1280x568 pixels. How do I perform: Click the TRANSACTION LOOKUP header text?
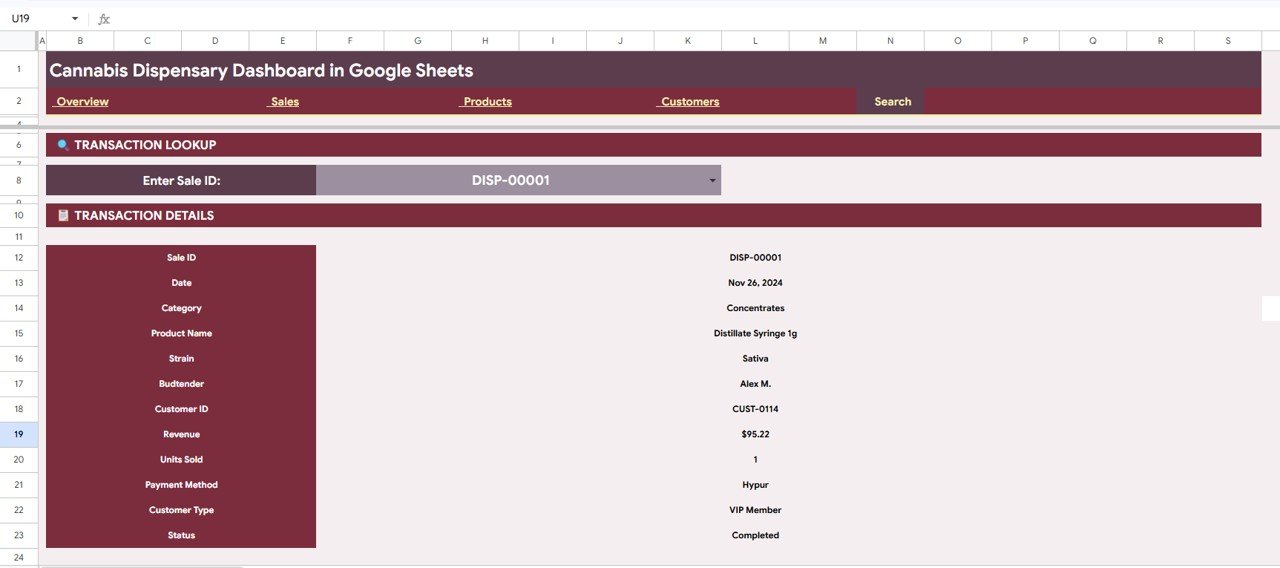145,145
